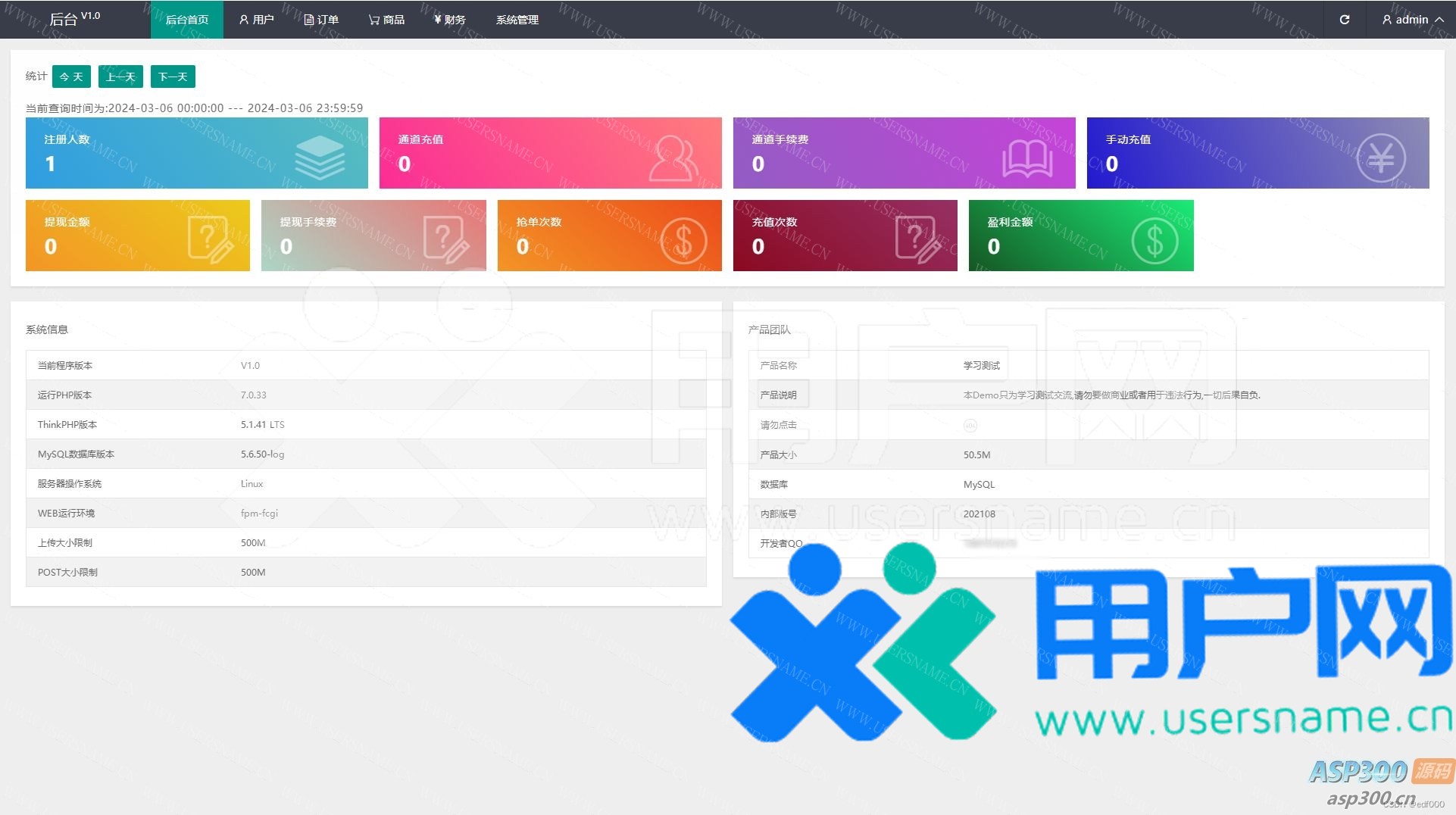Open the 财务 menu
The width and height of the screenshot is (1456, 815).
click(x=449, y=20)
